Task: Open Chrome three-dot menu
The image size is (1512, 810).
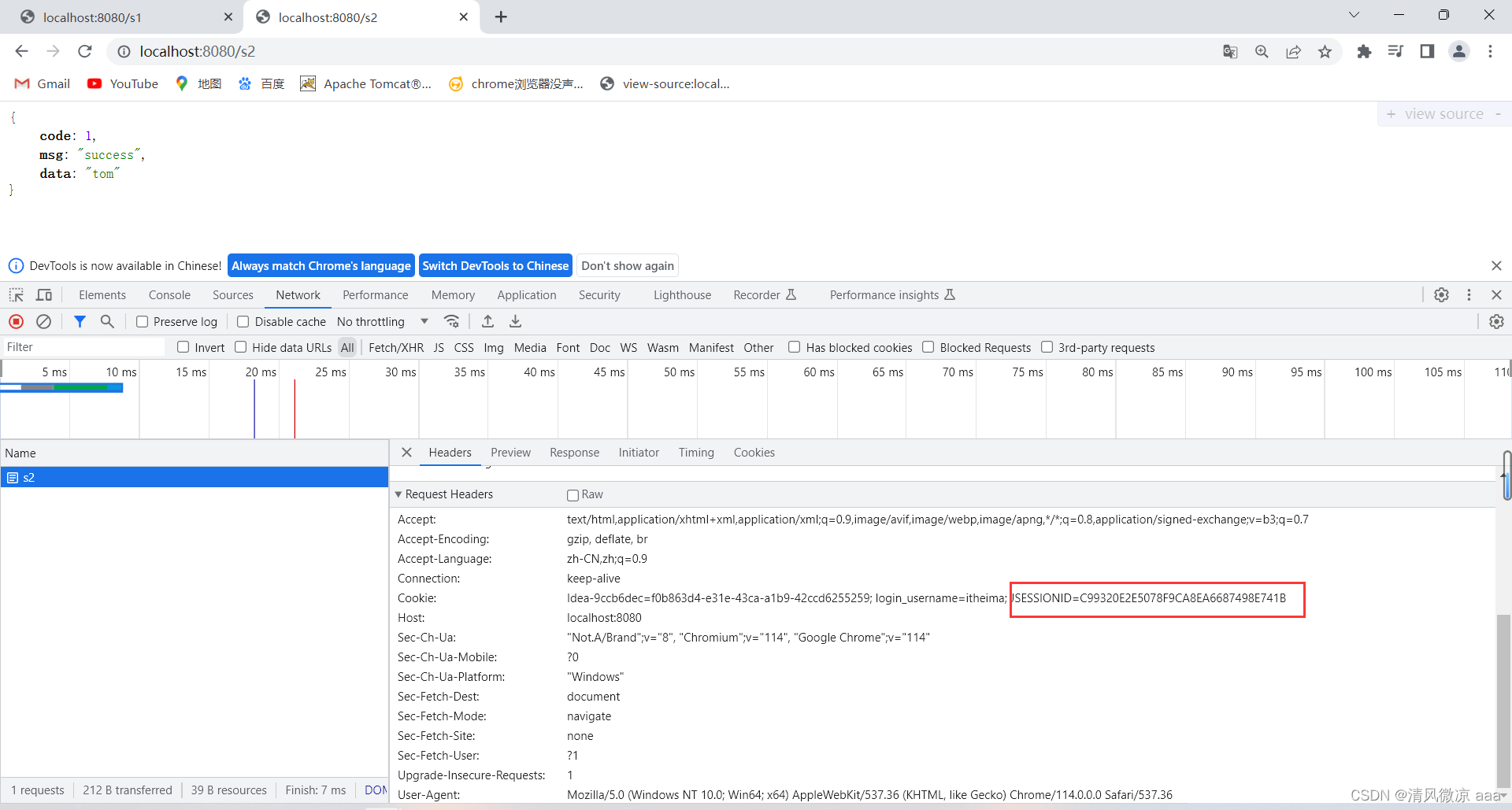Action: (x=1490, y=51)
